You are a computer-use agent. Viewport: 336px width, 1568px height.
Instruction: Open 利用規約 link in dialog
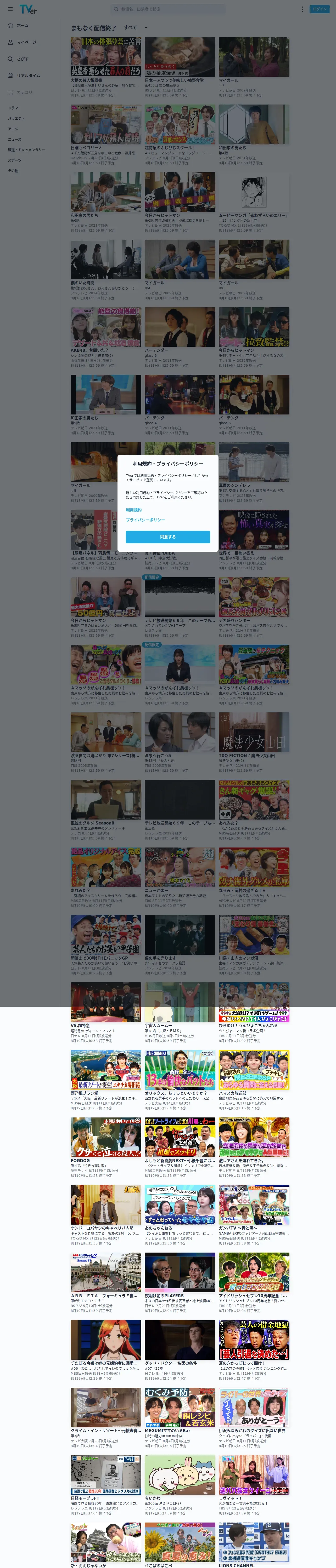click(x=133, y=510)
